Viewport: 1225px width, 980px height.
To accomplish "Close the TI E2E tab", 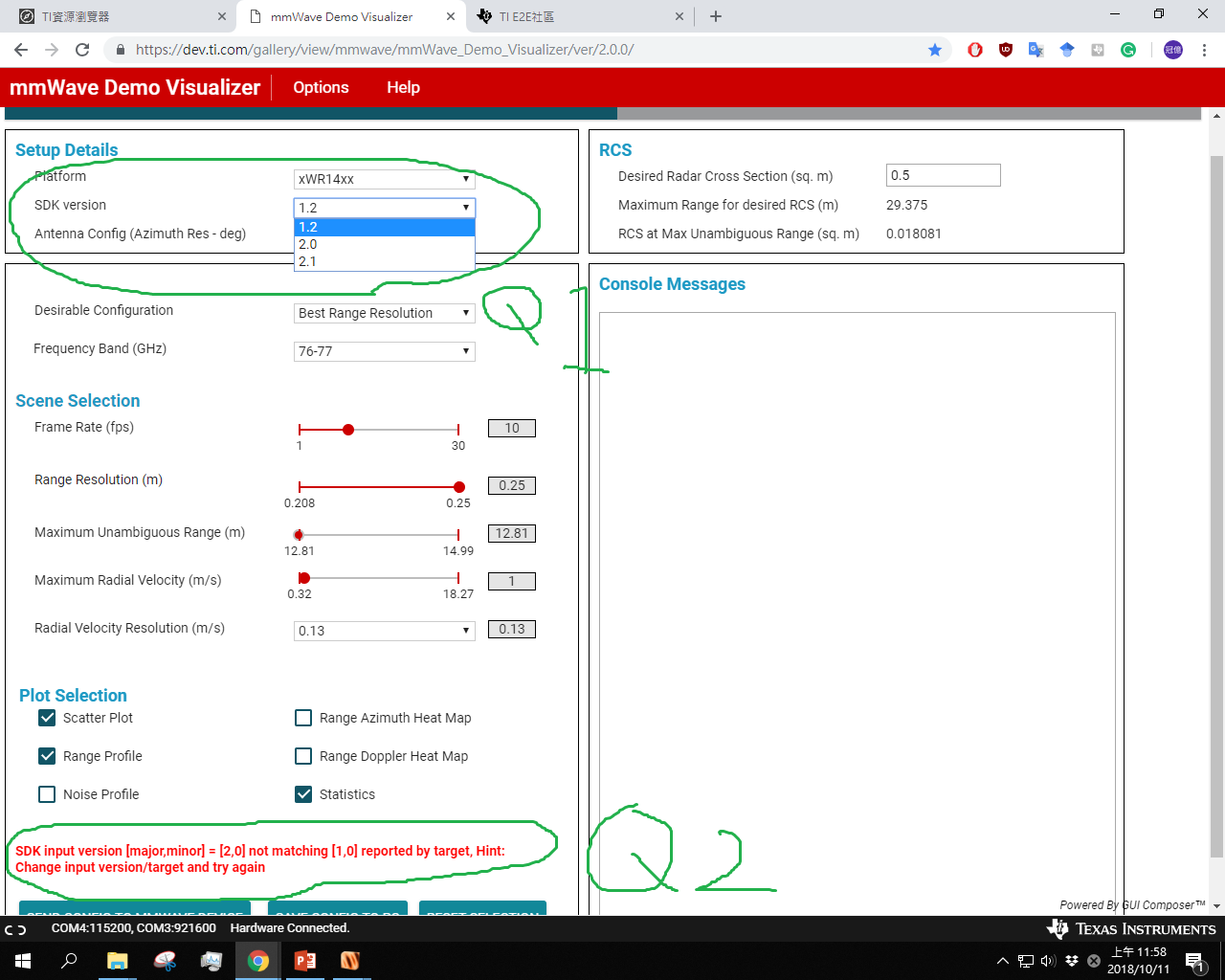I will click(679, 16).
